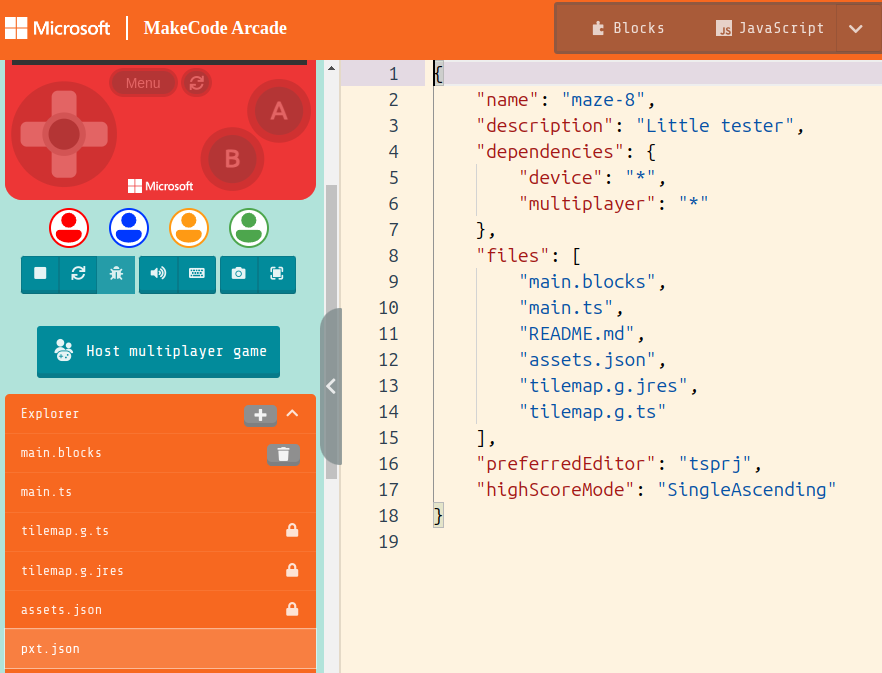The height and width of the screenshot is (673, 882).
Task: Toggle debug mode bug icon
Action: [x=116, y=274]
